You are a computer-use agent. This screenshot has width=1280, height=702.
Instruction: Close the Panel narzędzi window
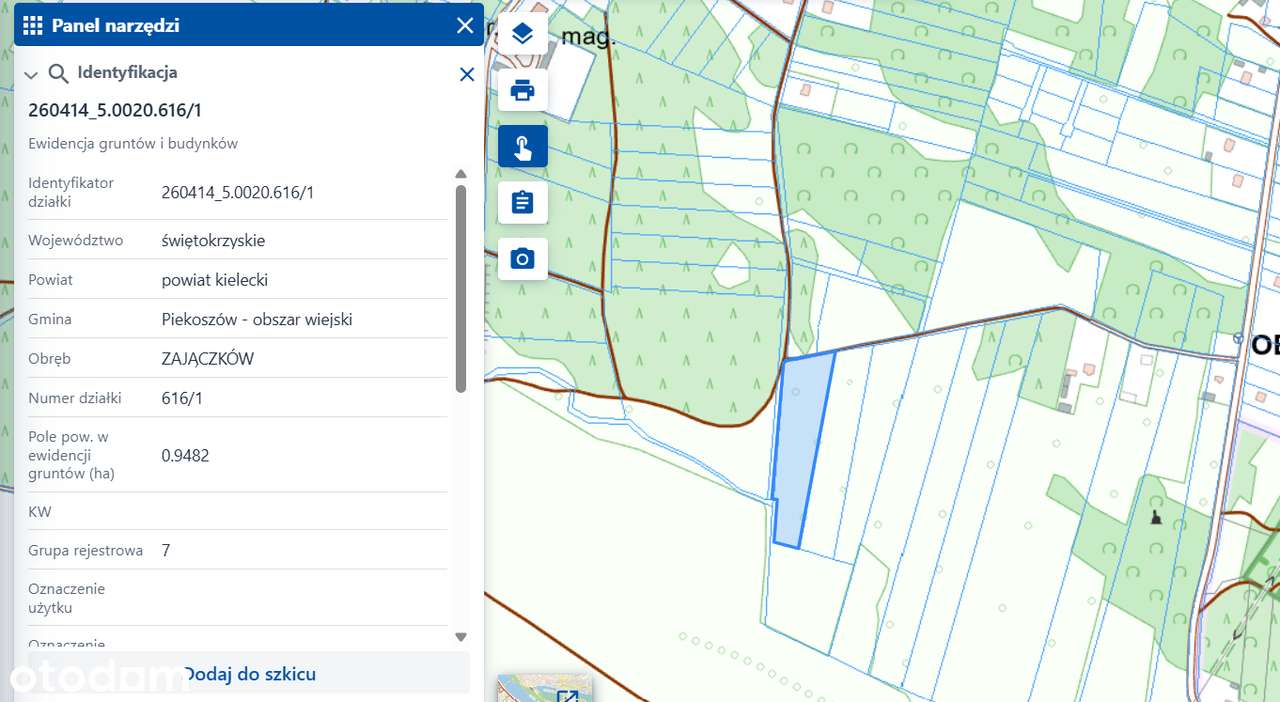pyautogui.click(x=465, y=26)
